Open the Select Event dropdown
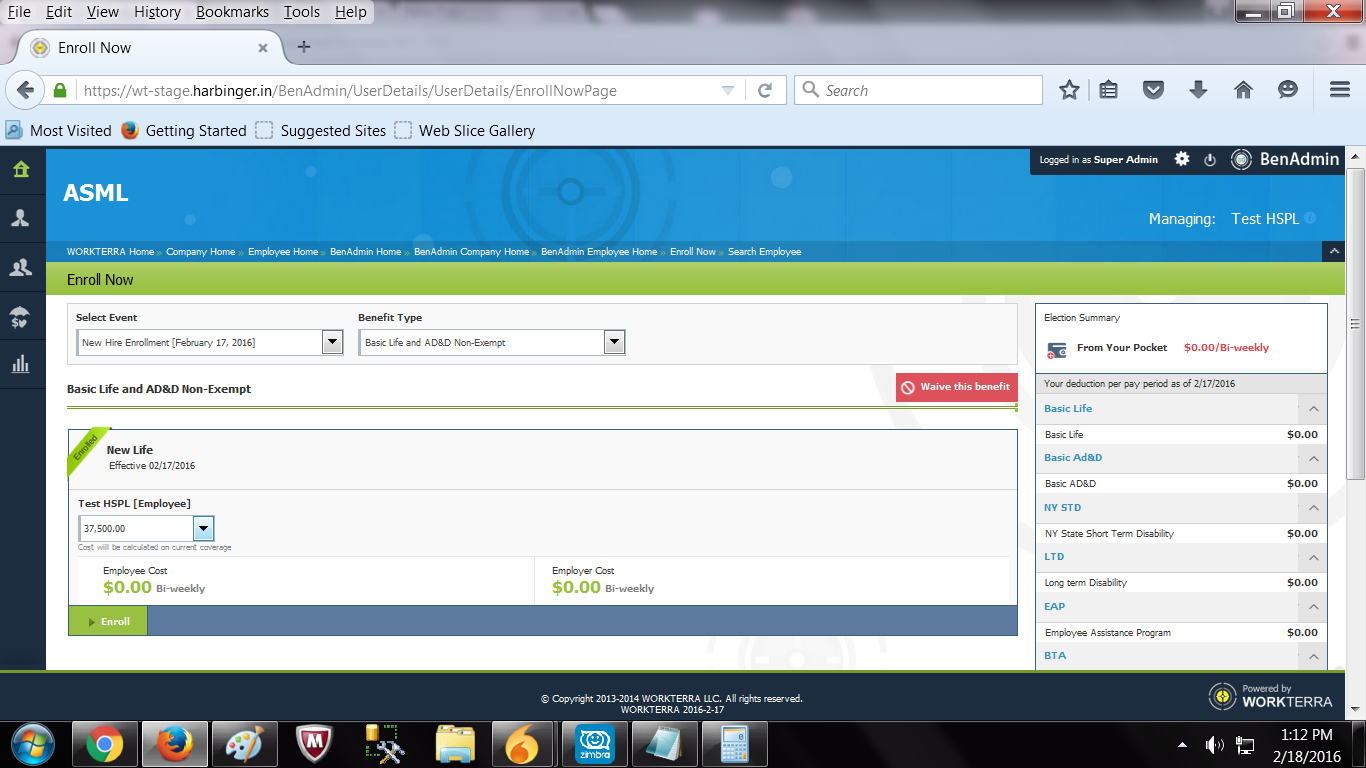Screen dimensions: 1366x768 pyautogui.click(x=332, y=343)
